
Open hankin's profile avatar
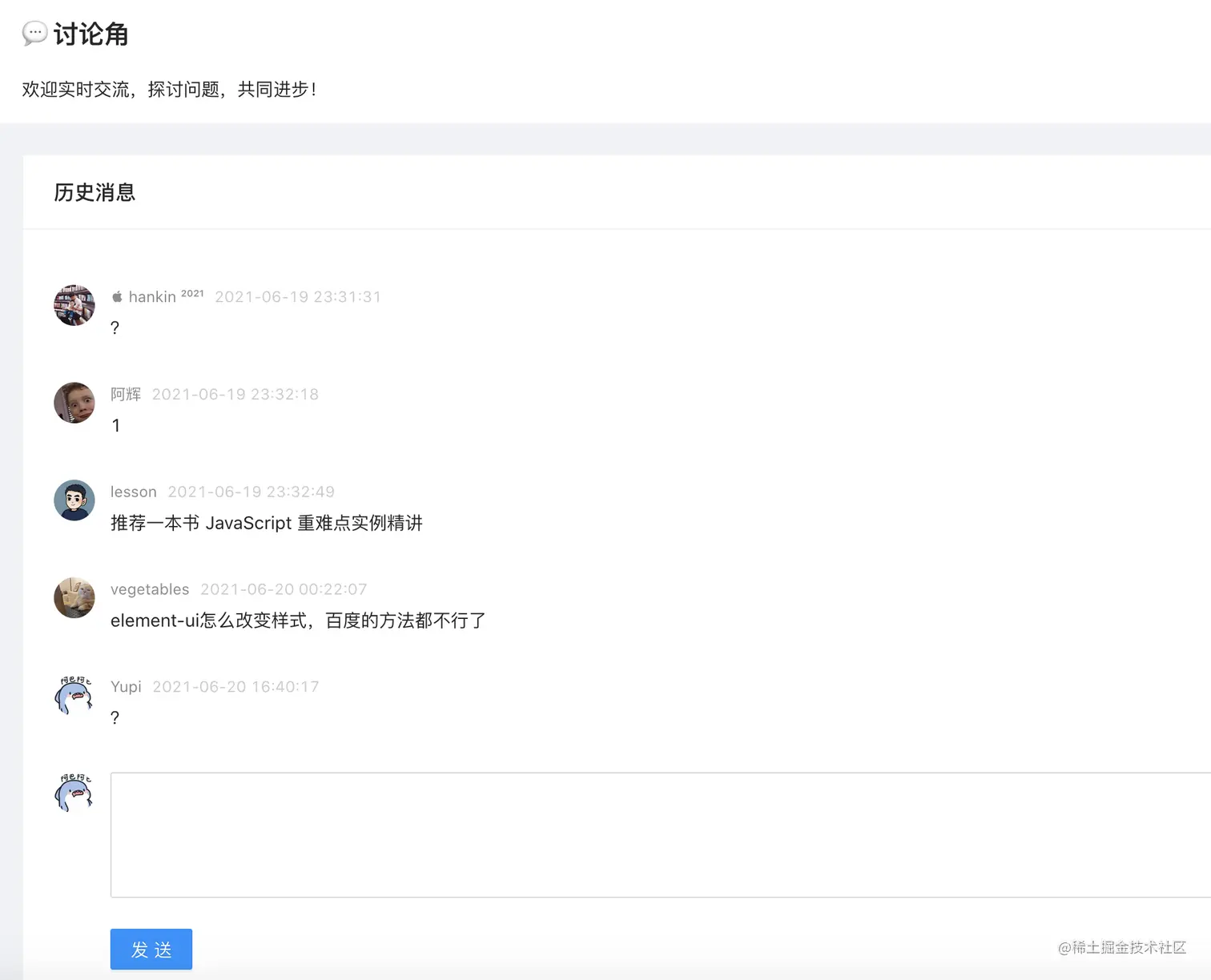[74, 305]
